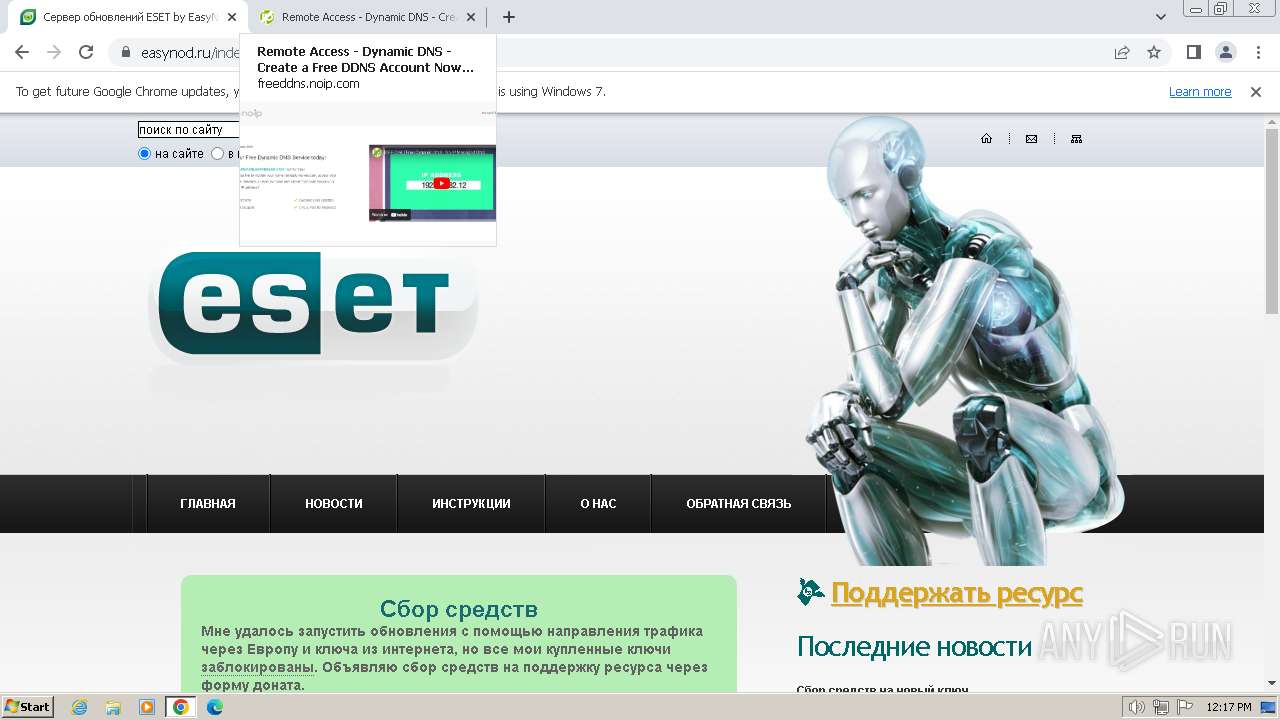Select the "на сайте" search option
Screen dimensions: 1280x720
pos(144,154)
